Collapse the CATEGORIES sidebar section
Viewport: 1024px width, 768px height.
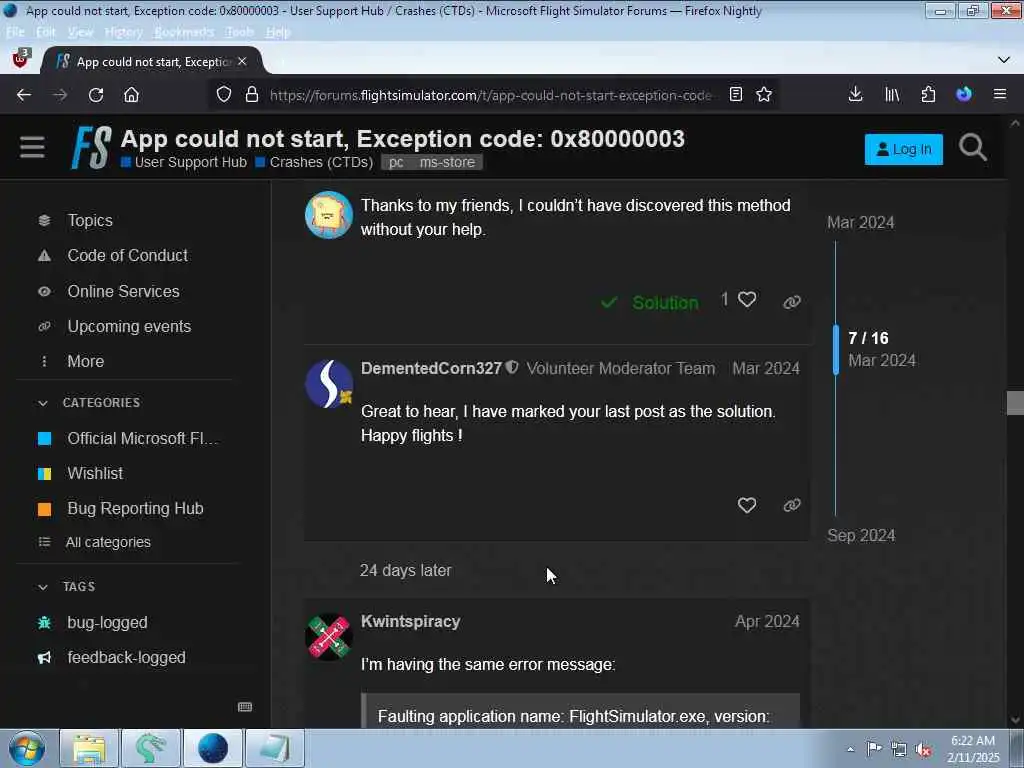click(43, 403)
